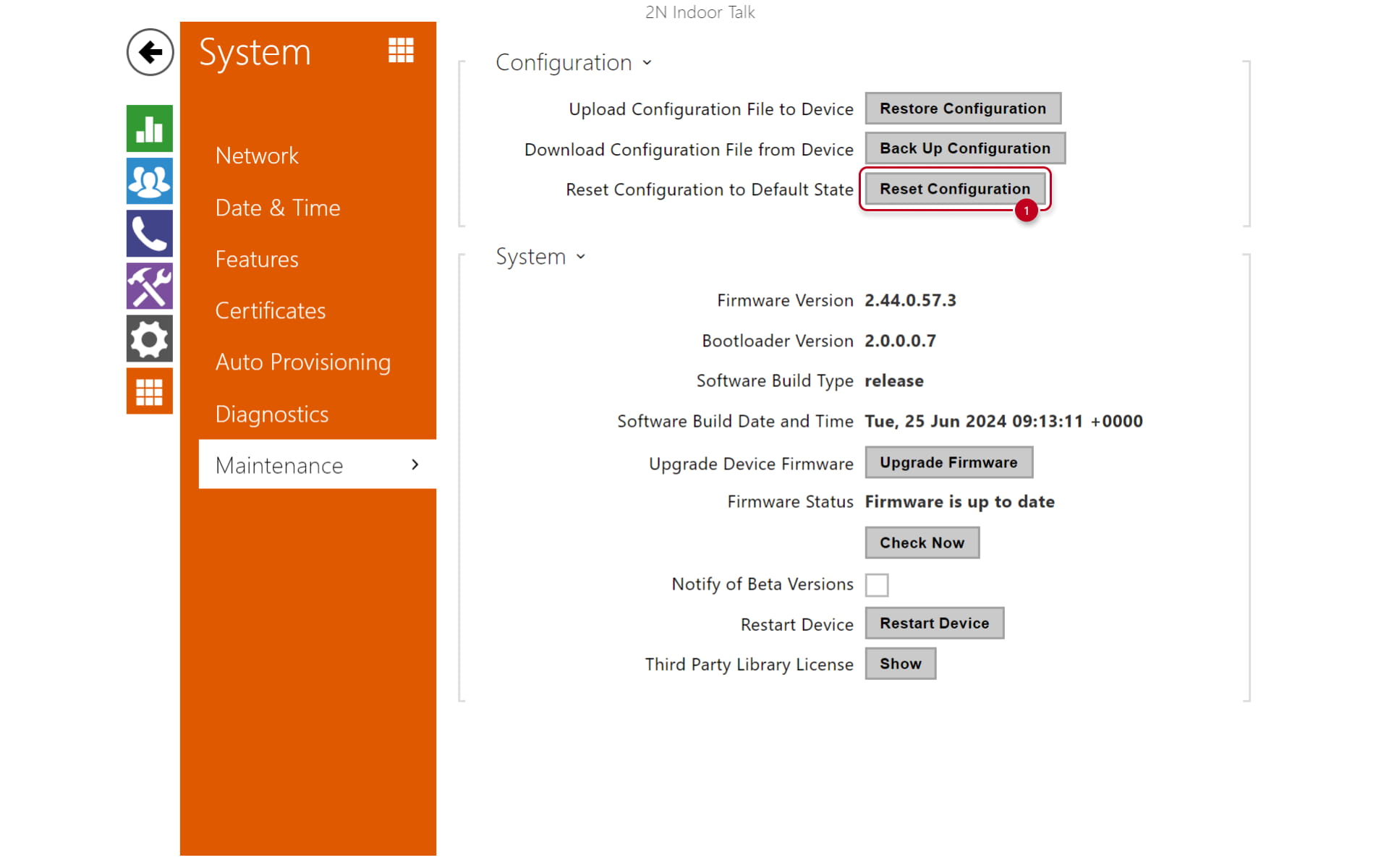1389x868 pixels.
Task: Open the green Status bar-chart icon
Action: pos(150,129)
